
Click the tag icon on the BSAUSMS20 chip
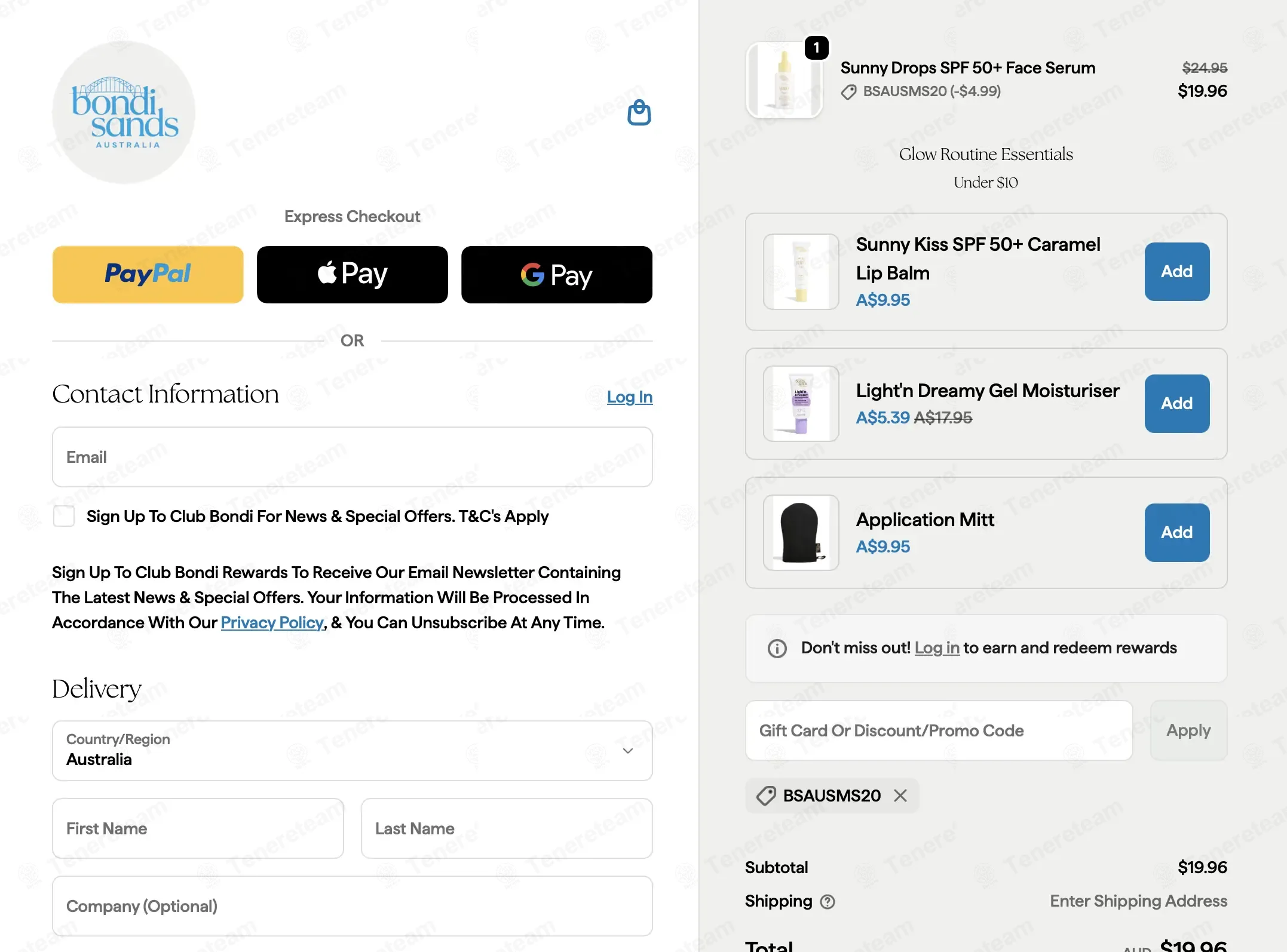tap(766, 796)
